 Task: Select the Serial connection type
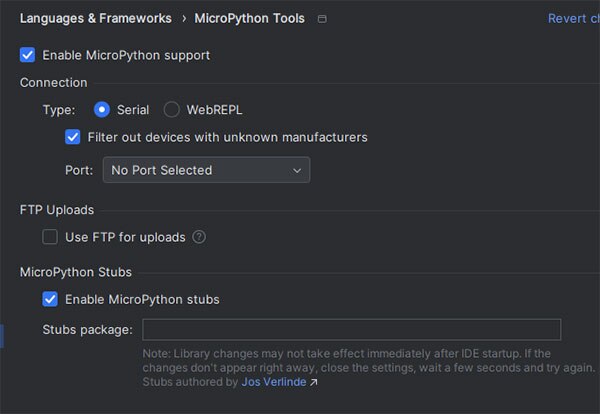[x=101, y=109]
